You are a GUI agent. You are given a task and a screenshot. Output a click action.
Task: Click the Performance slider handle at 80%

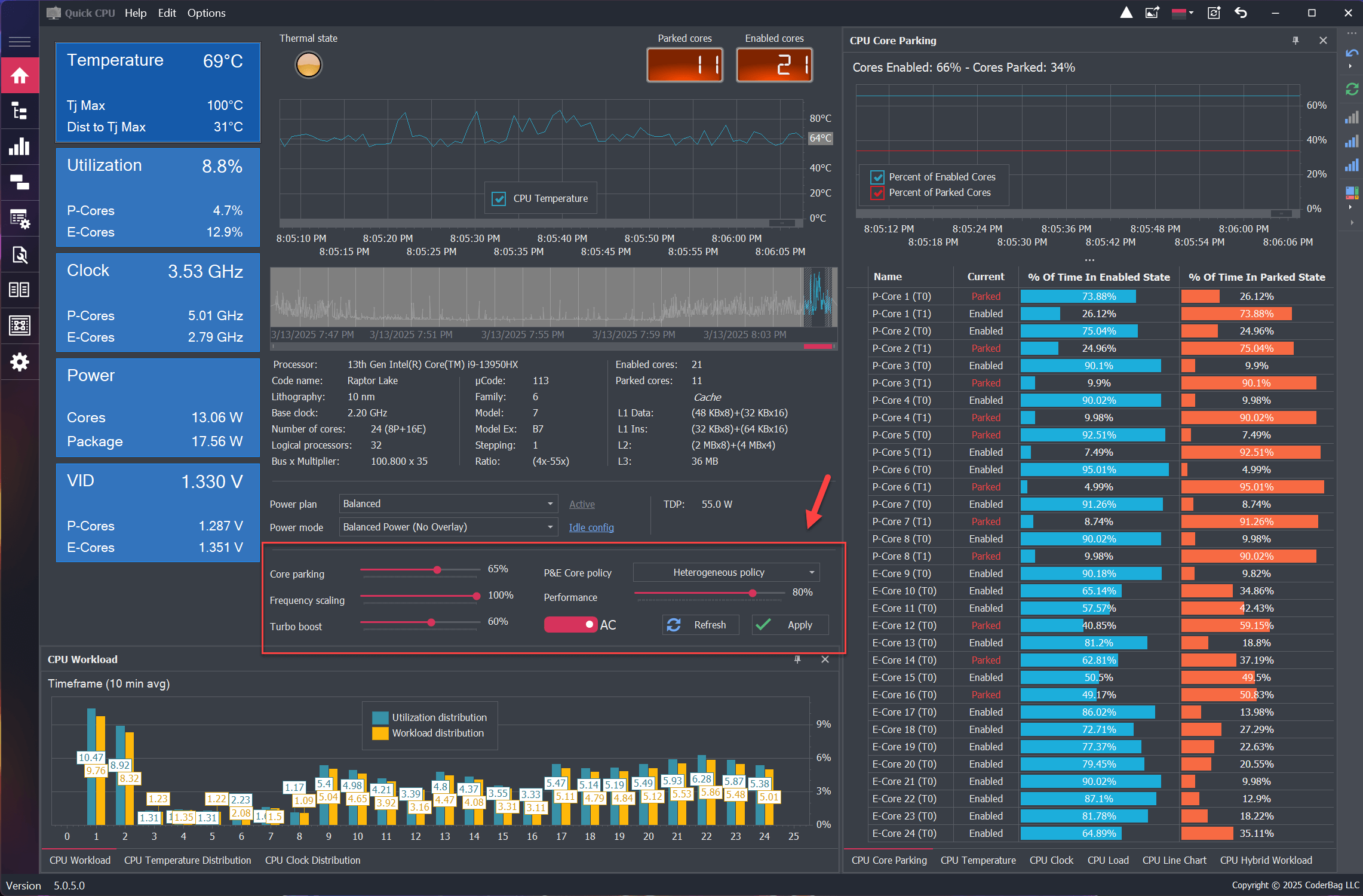[x=753, y=593]
